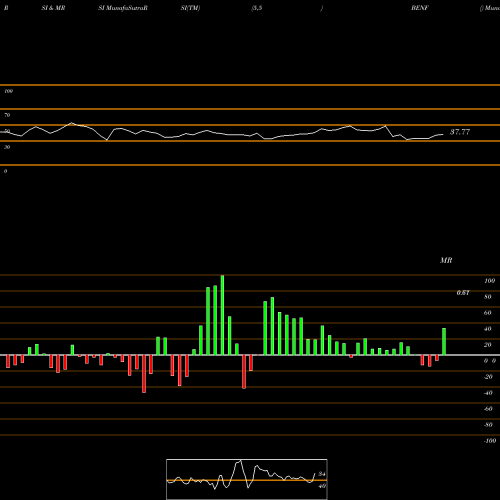
Task: Click the 70 level label on RSI axis
Action: point(7,115)
